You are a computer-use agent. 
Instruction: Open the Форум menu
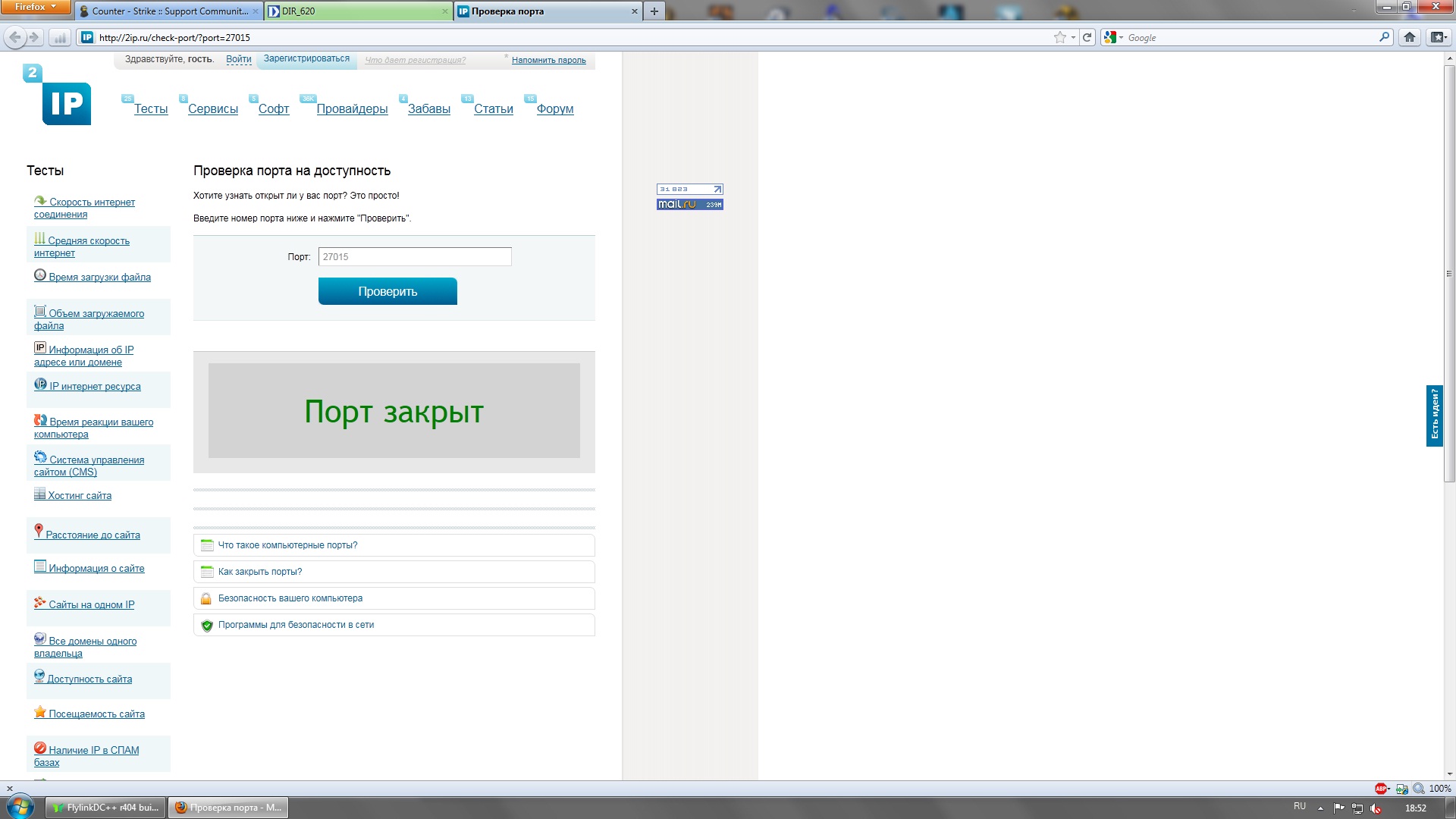[x=555, y=109]
